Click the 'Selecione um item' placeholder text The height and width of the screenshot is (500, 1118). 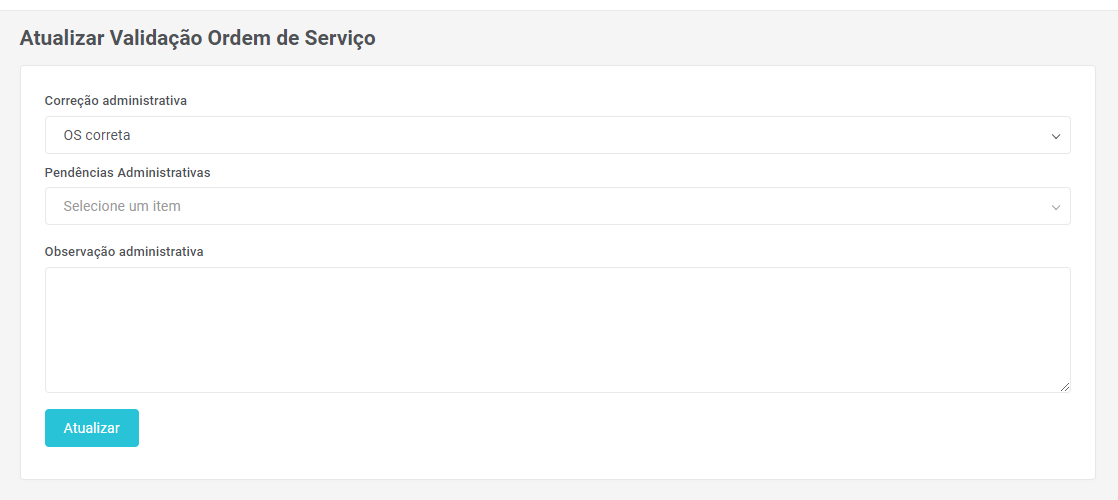tap(121, 206)
